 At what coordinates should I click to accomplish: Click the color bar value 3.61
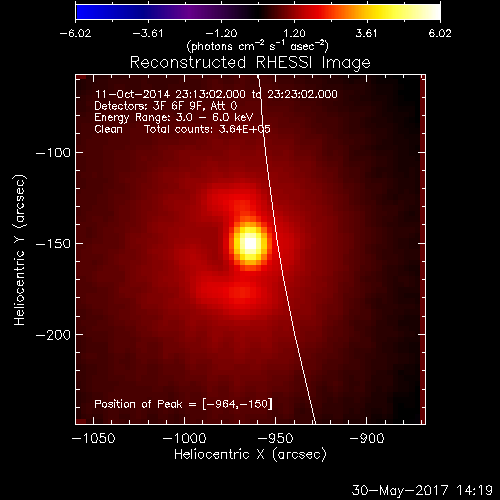367,33
